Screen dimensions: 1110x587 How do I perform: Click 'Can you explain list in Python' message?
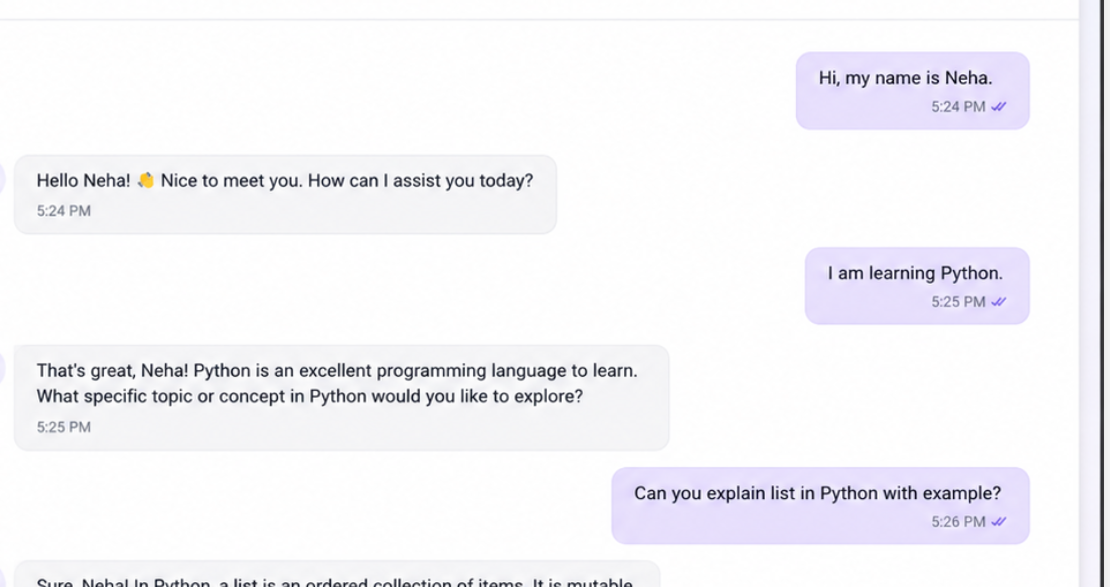(x=820, y=506)
